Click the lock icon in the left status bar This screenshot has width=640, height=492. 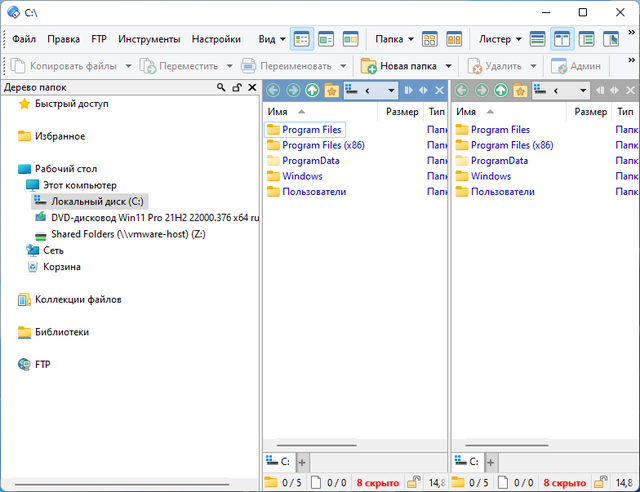(x=413, y=483)
